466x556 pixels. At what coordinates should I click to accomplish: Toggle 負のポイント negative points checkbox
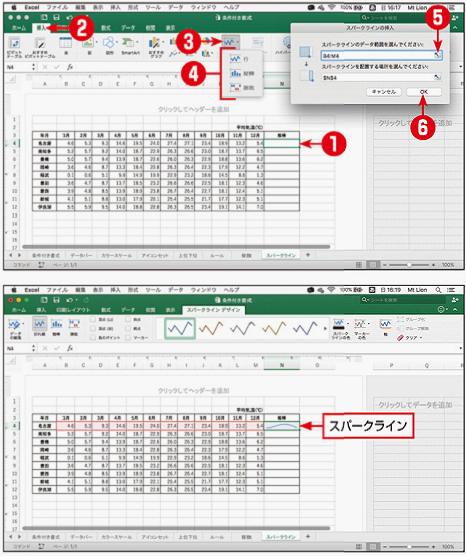[x=93, y=338]
